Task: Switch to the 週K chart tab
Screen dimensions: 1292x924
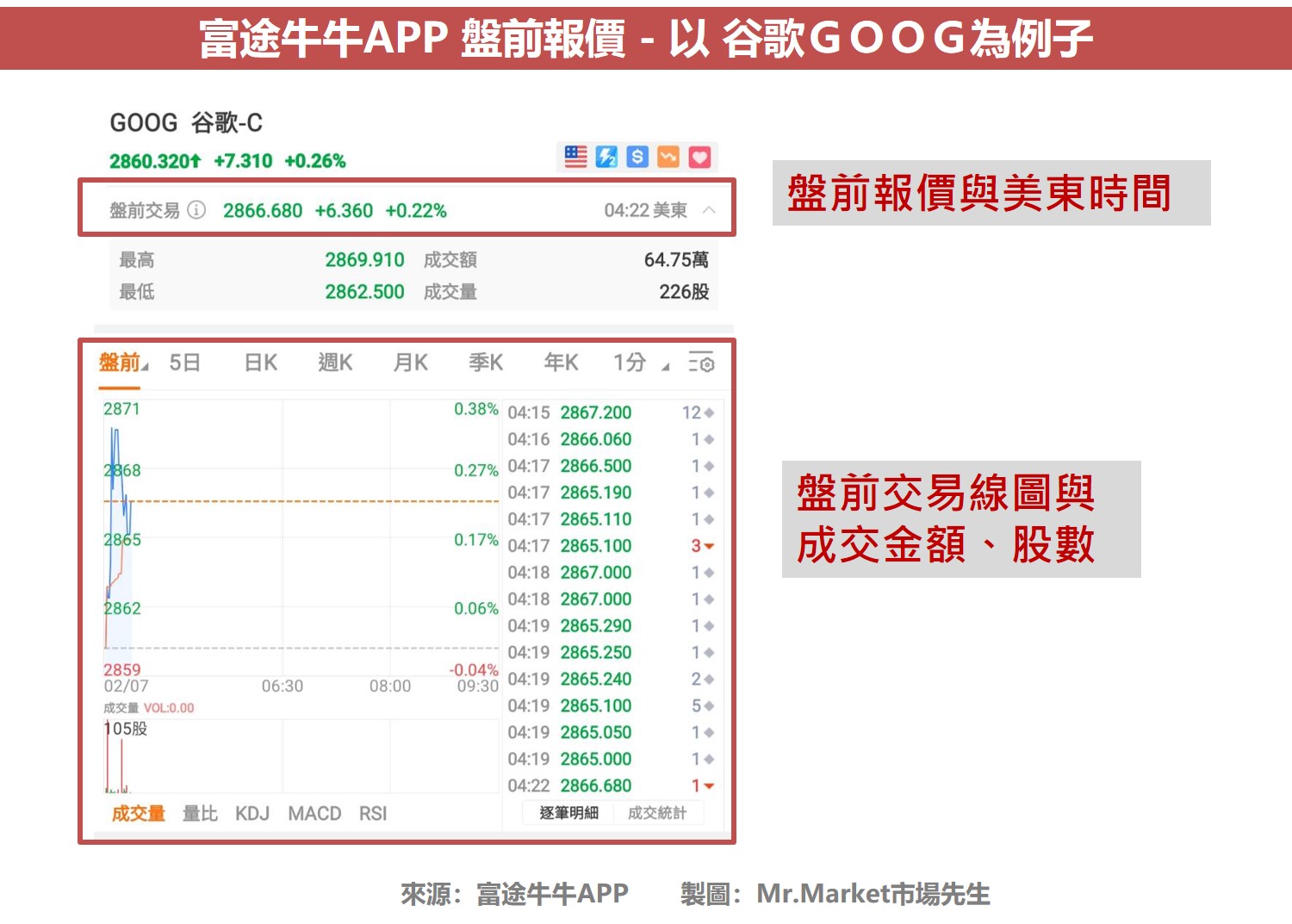Action: pos(335,363)
